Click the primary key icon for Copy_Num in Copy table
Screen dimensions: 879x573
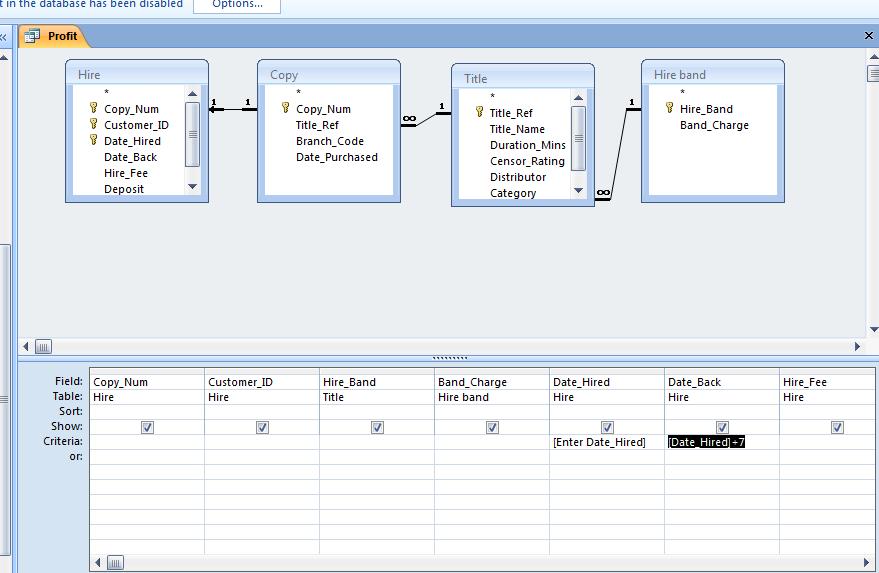click(x=285, y=108)
